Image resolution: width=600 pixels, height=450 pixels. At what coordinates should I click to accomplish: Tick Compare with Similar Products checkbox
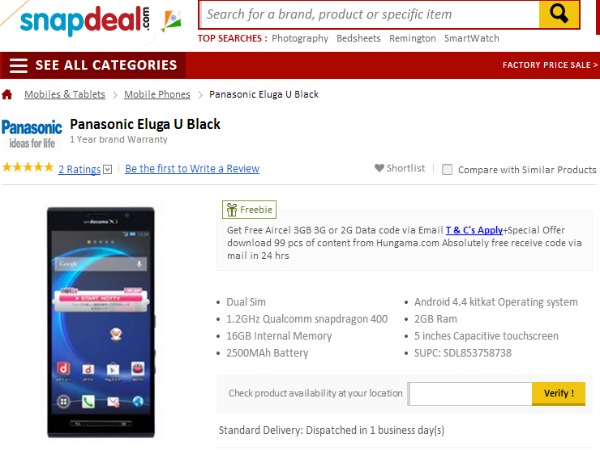447,170
